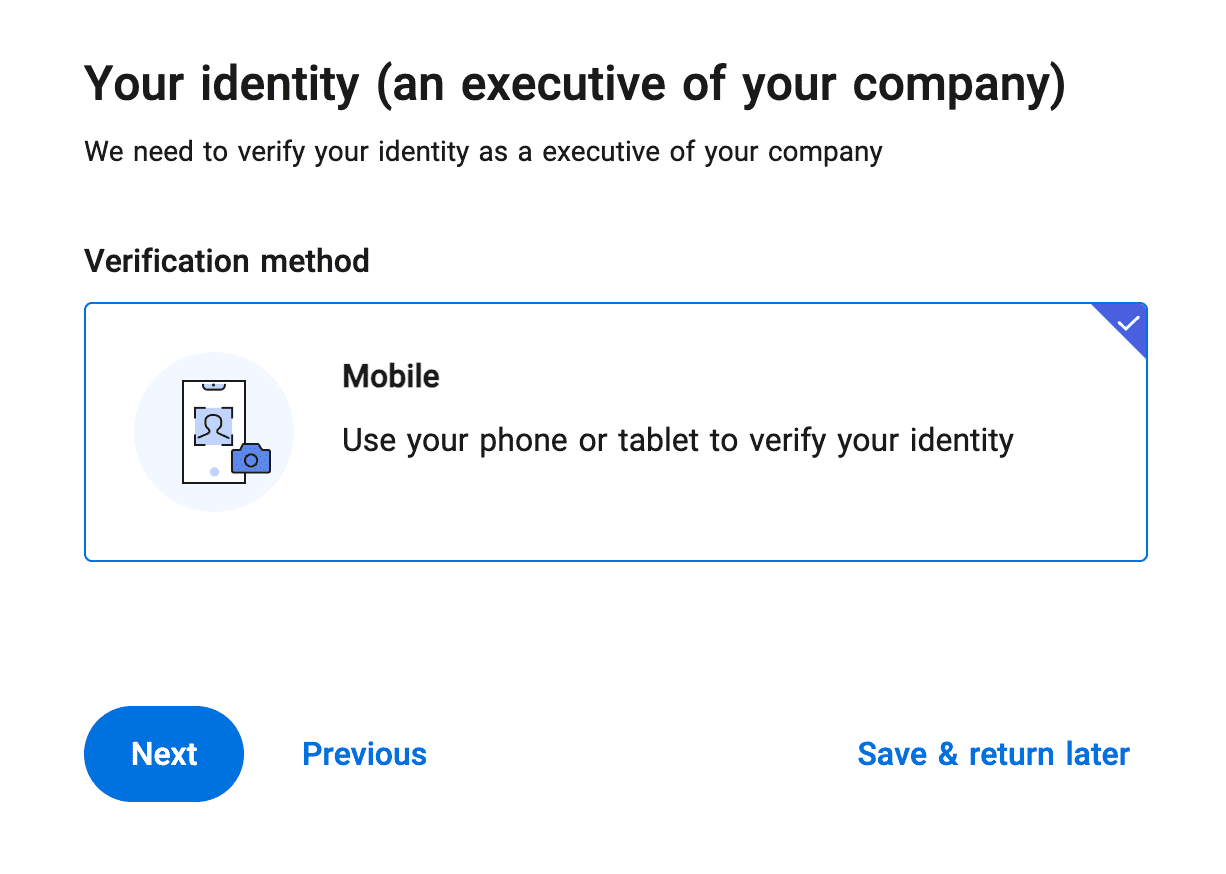Viewport: 1226px width, 874px height.
Task: Click the 'We need to verify your identity' subtitle
Action: pyautogui.click(x=483, y=152)
